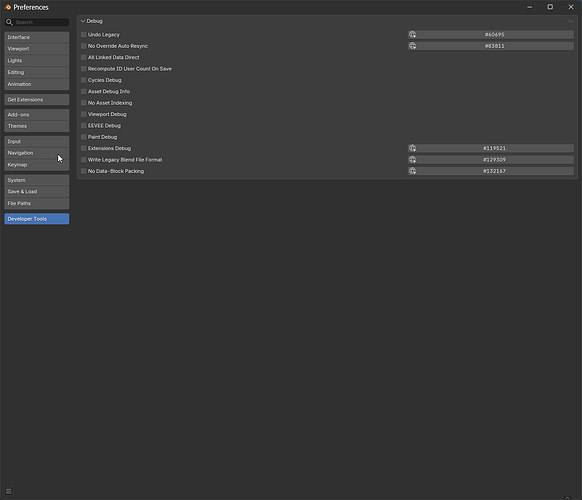Open System preferences section
582x500 pixels.
coord(37,180)
